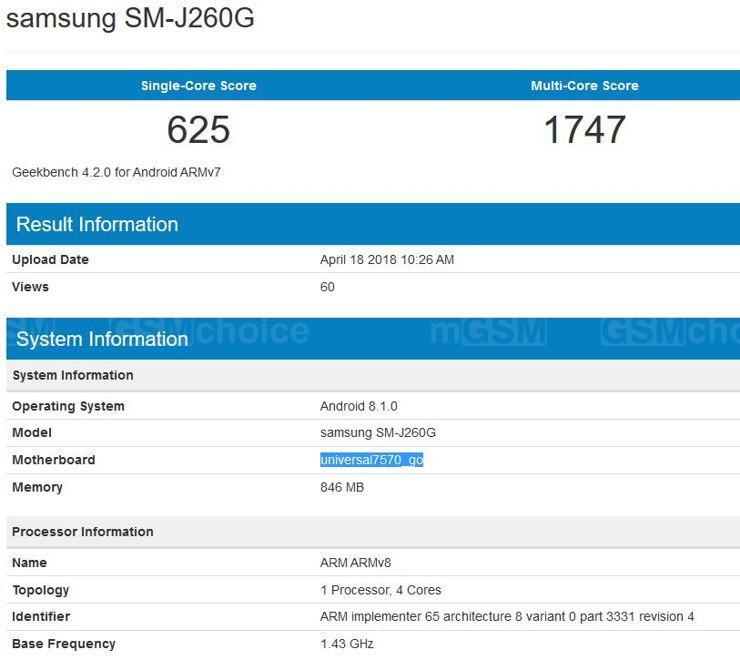
Task: Select the Single-Core Score header
Action: click(x=199, y=85)
